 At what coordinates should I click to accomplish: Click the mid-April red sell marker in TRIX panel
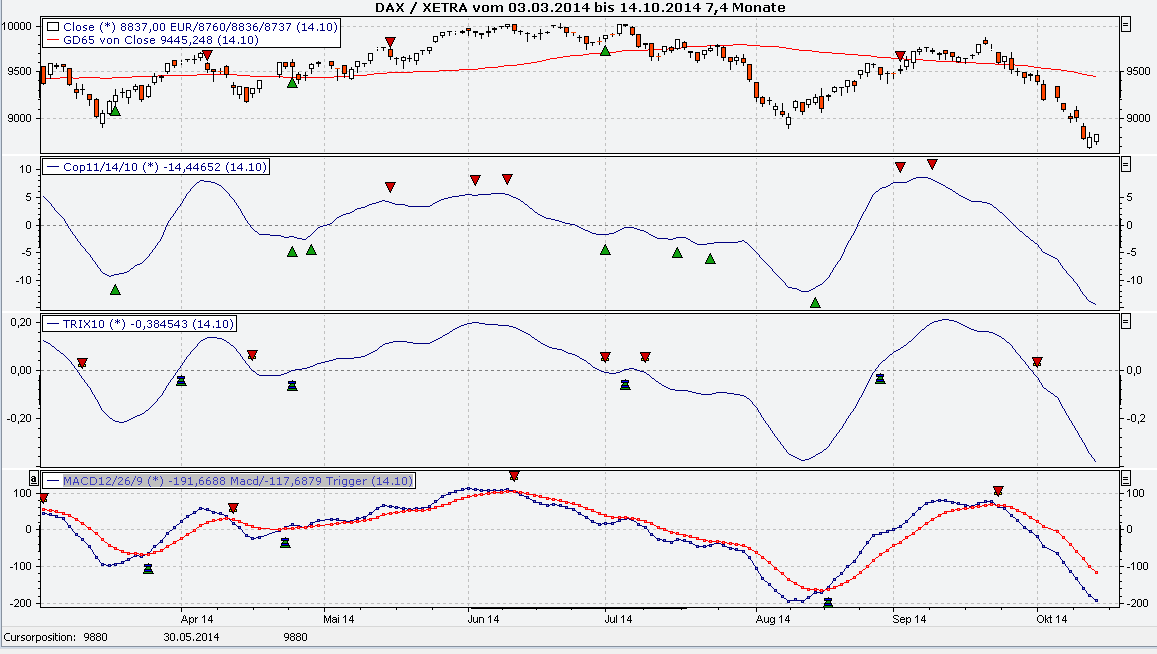coord(252,355)
